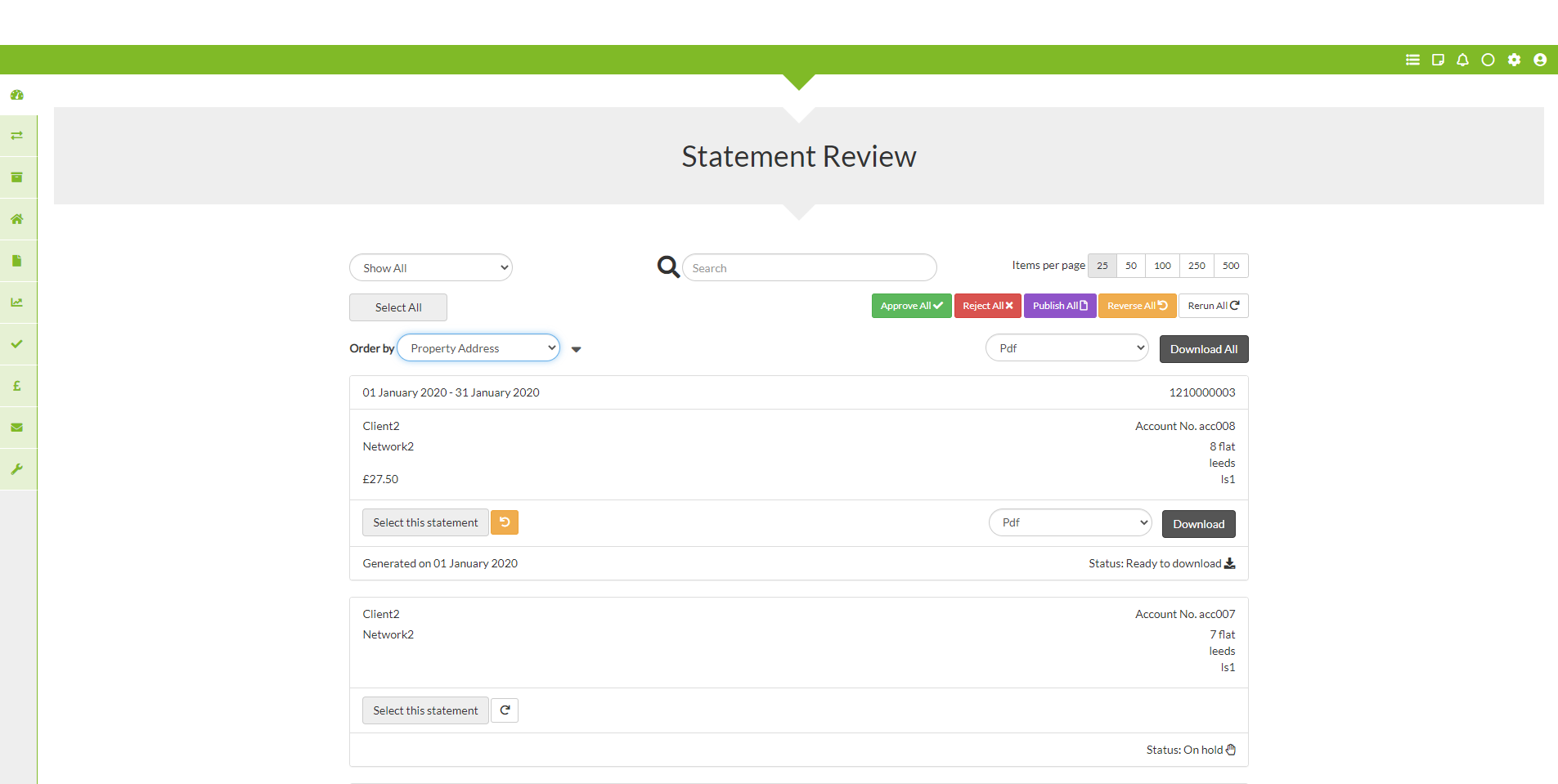This screenshot has width=1558, height=784.
Task: Click Account No. acc007 text
Action: pyautogui.click(x=1185, y=614)
